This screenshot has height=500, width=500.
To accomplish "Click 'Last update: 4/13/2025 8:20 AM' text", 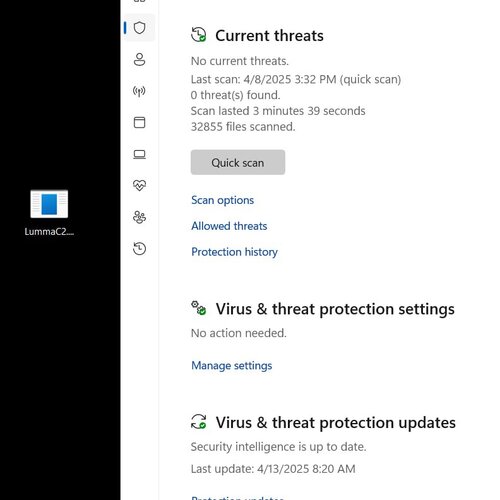I will tap(273, 469).
